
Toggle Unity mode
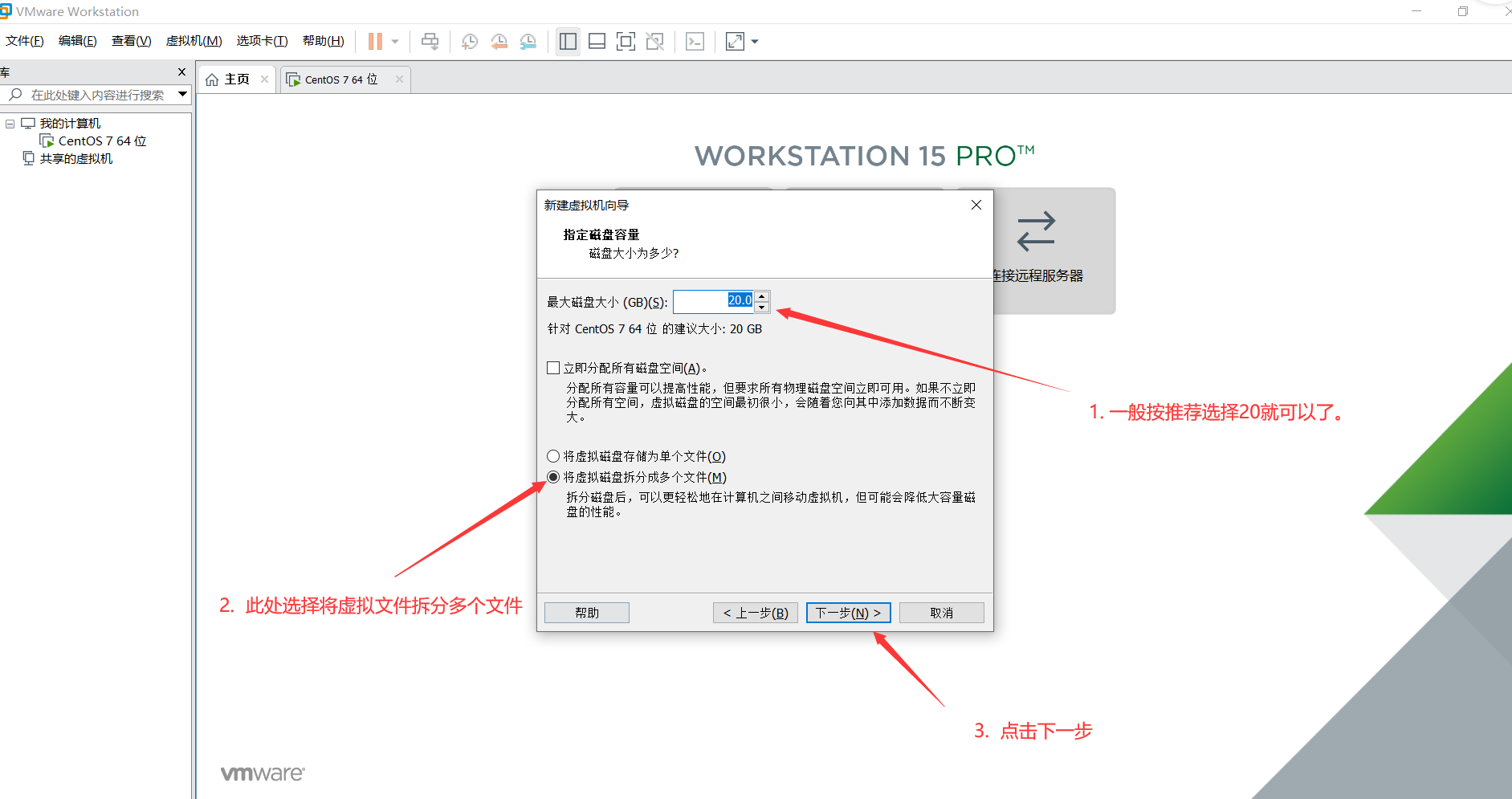tap(654, 41)
